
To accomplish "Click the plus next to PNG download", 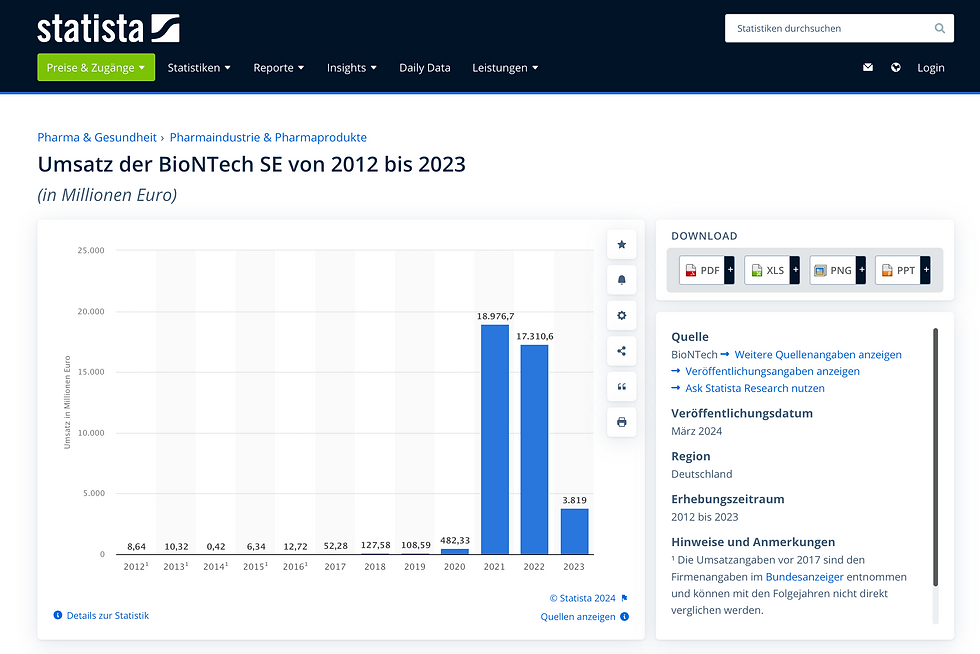I will click(861, 270).
